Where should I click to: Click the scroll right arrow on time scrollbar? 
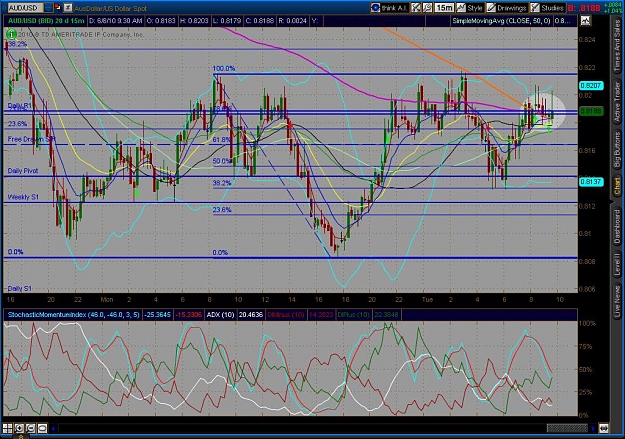(x=593, y=429)
